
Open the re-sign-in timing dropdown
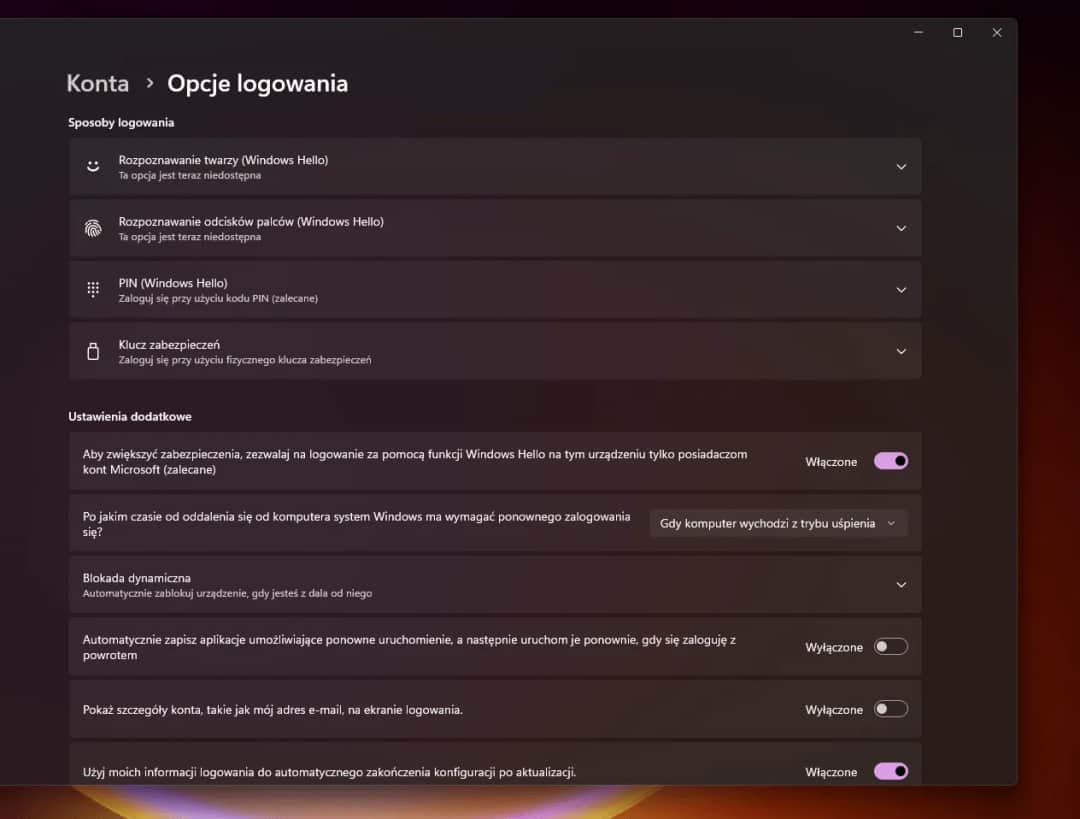[x=778, y=522]
